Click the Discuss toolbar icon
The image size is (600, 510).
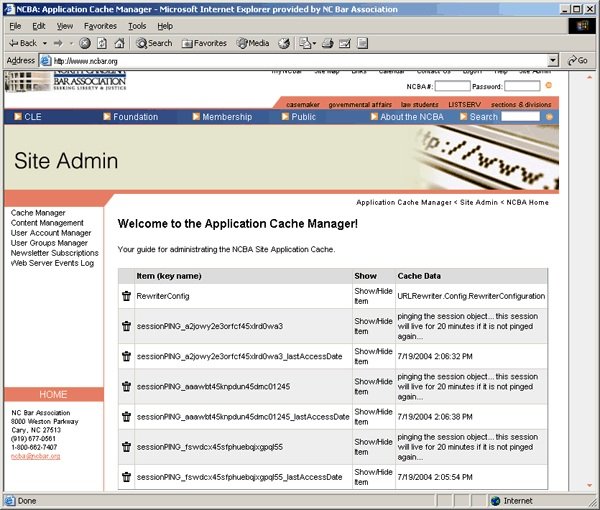pyautogui.click(x=362, y=43)
